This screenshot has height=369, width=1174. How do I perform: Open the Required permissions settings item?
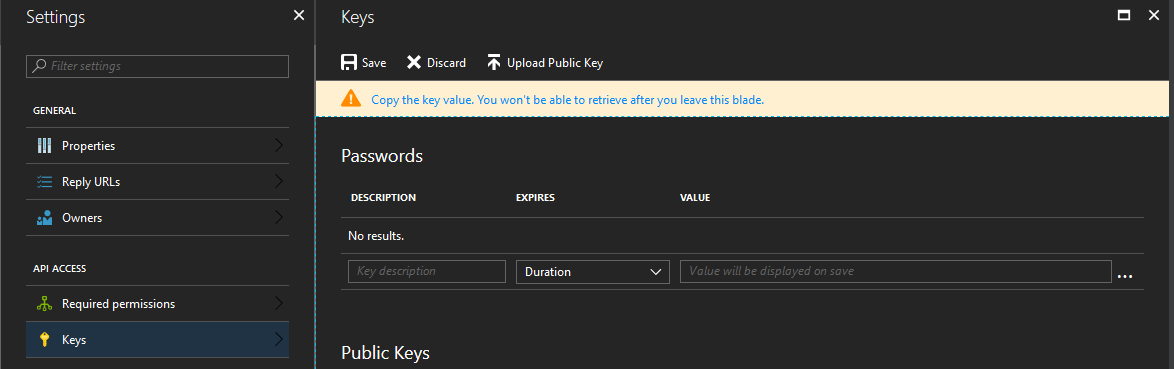pos(157,304)
